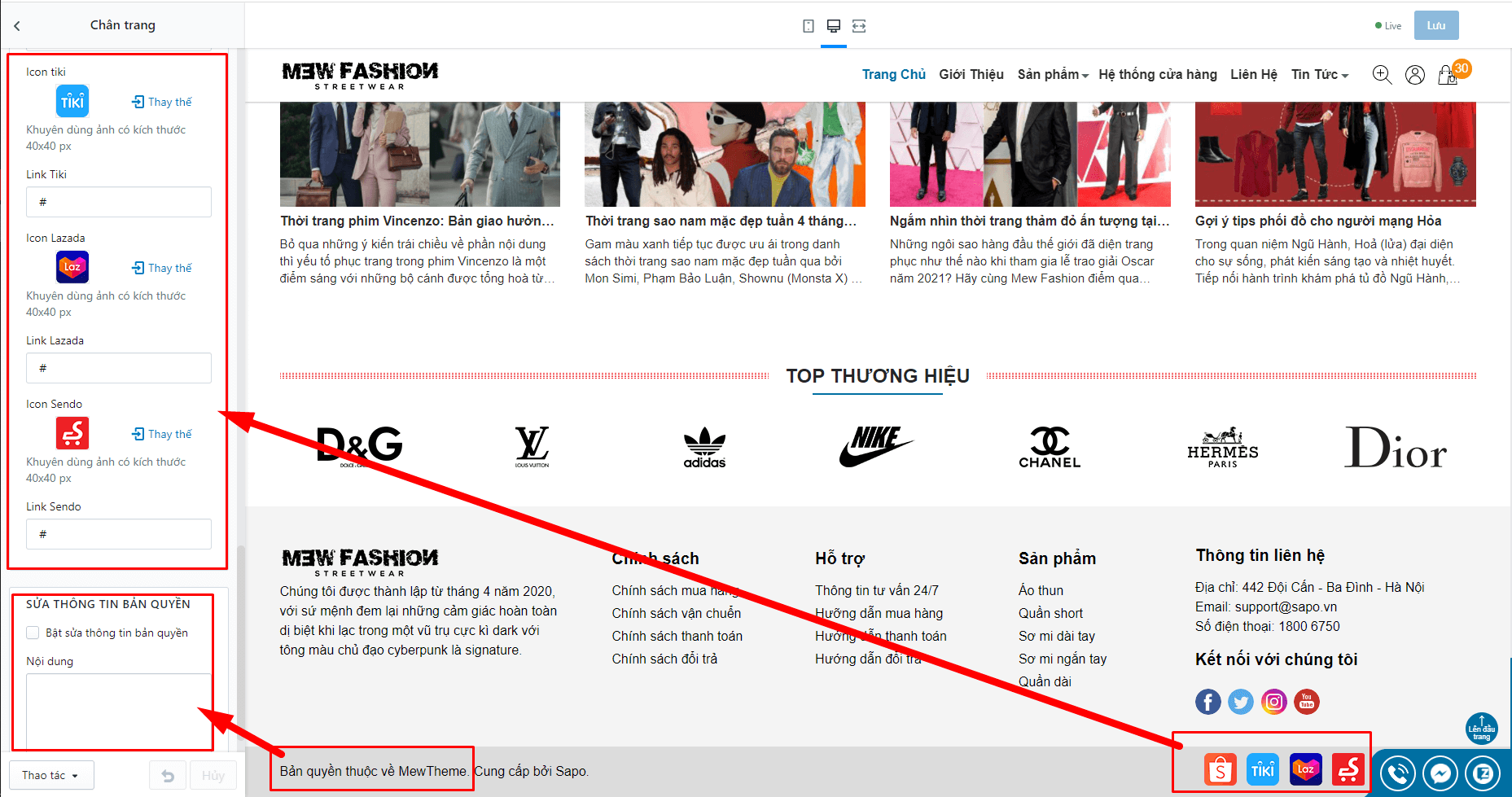Open the Instagram social icon
1512x797 pixels.
tap(1274, 702)
